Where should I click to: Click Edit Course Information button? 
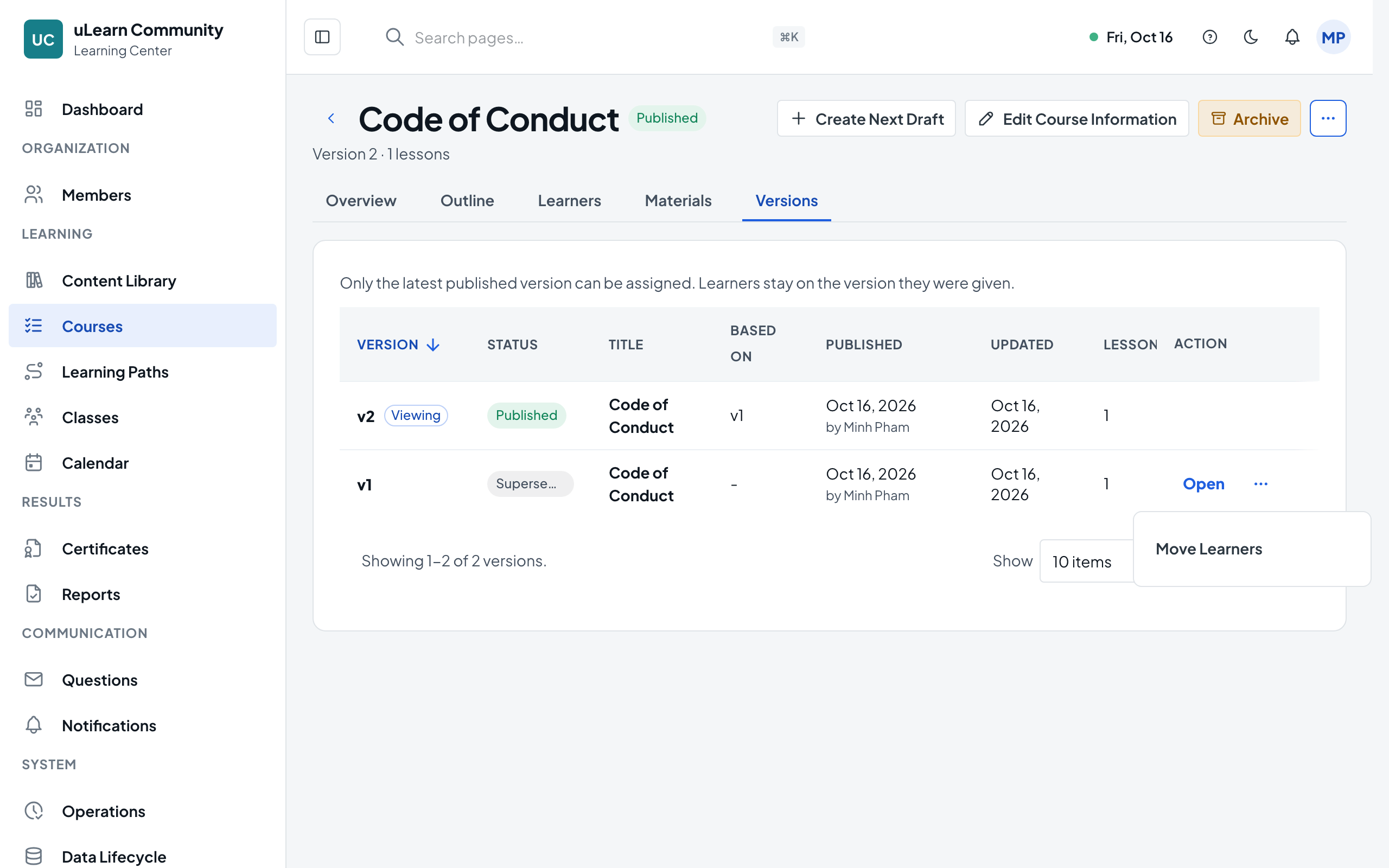(x=1077, y=118)
